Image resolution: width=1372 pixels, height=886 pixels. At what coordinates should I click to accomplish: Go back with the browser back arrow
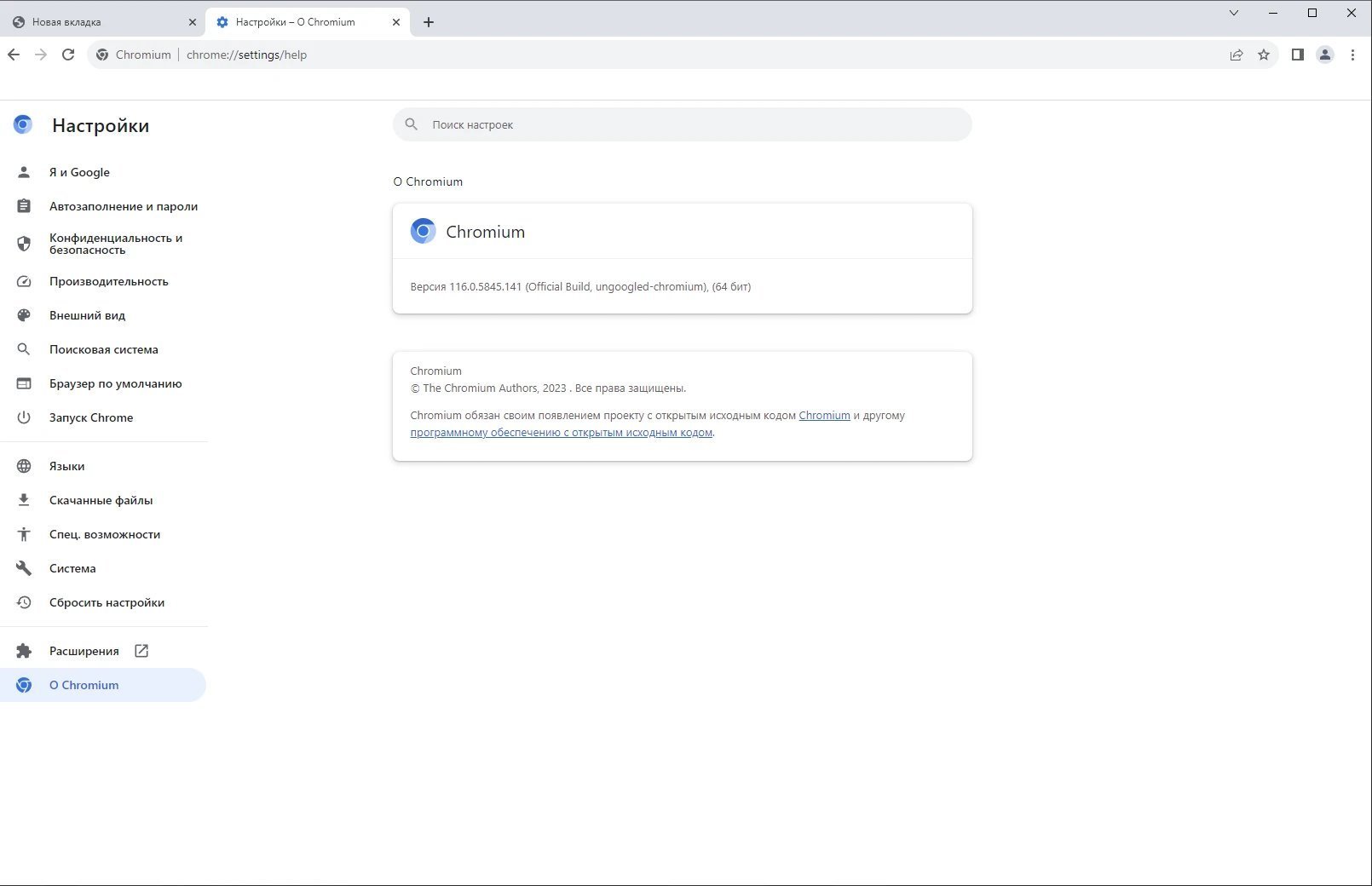(14, 55)
